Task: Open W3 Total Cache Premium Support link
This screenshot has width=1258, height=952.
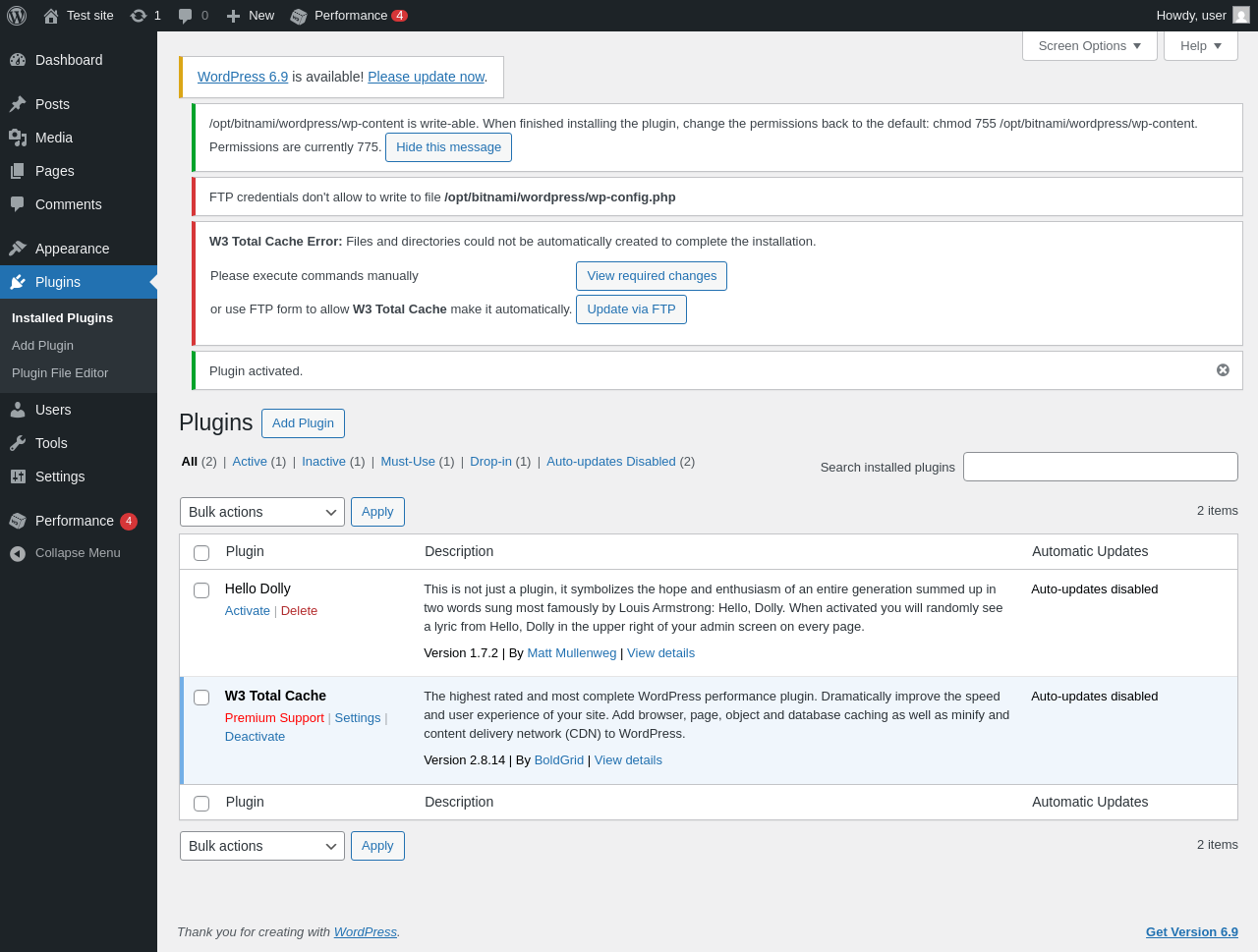Action: point(274,718)
